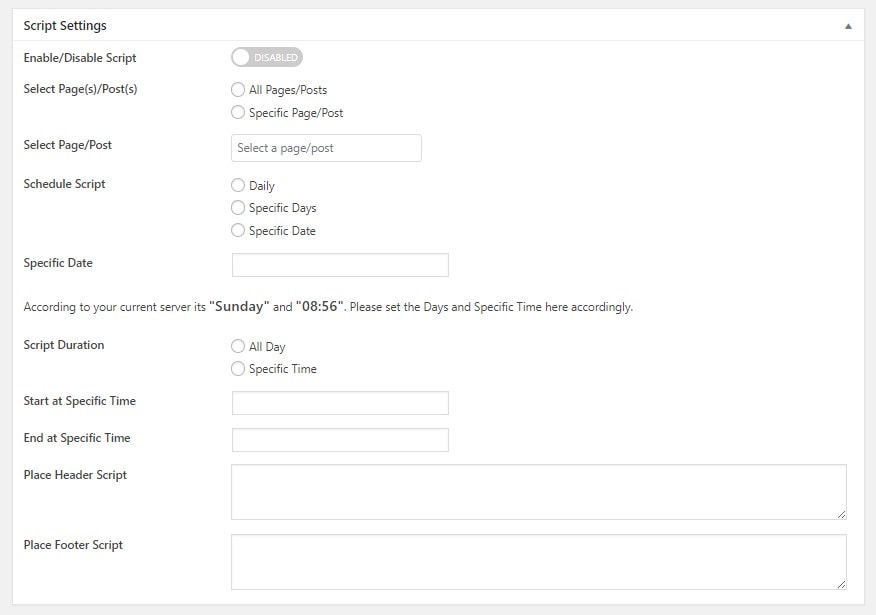The image size is (876, 615).
Task: Click the Script Duration label
Action: point(64,345)
